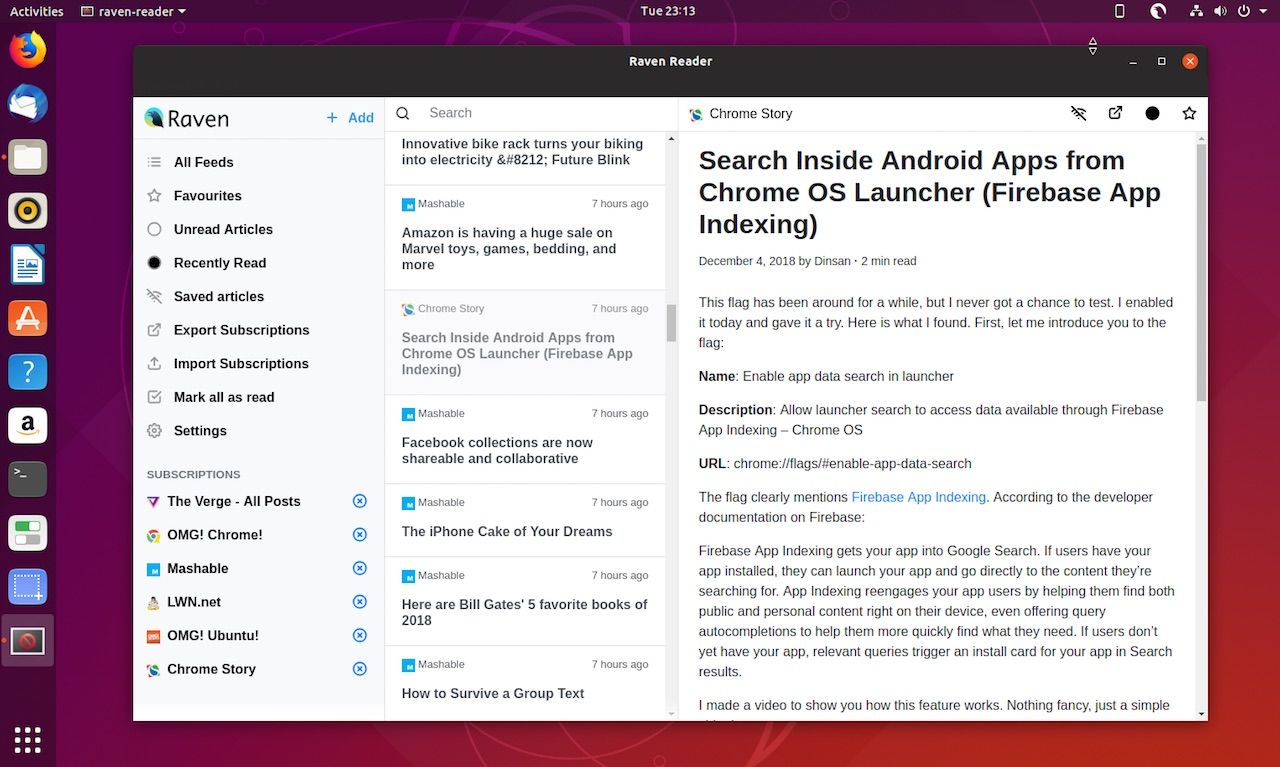Remove The Verge subscription with x icon

pos(360,501)
